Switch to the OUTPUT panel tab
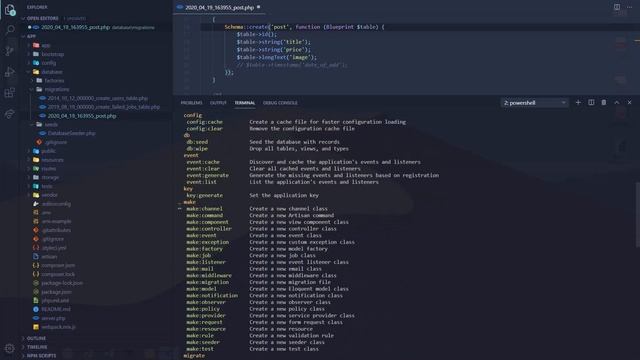This screenshot has width=640, height=360. pos(218,103)
